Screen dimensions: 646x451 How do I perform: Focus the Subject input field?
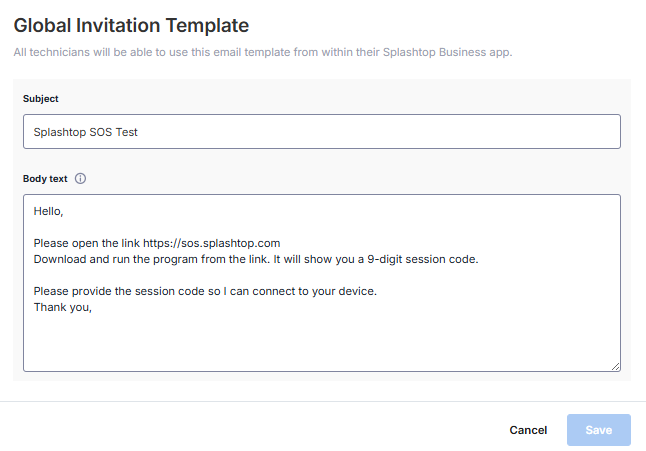coord(322,132)
